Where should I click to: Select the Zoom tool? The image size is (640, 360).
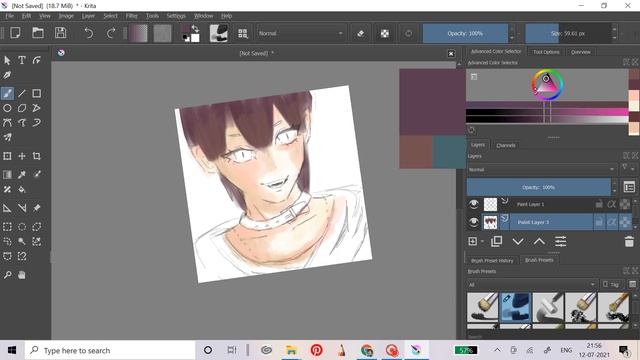(x=7, y=275)
